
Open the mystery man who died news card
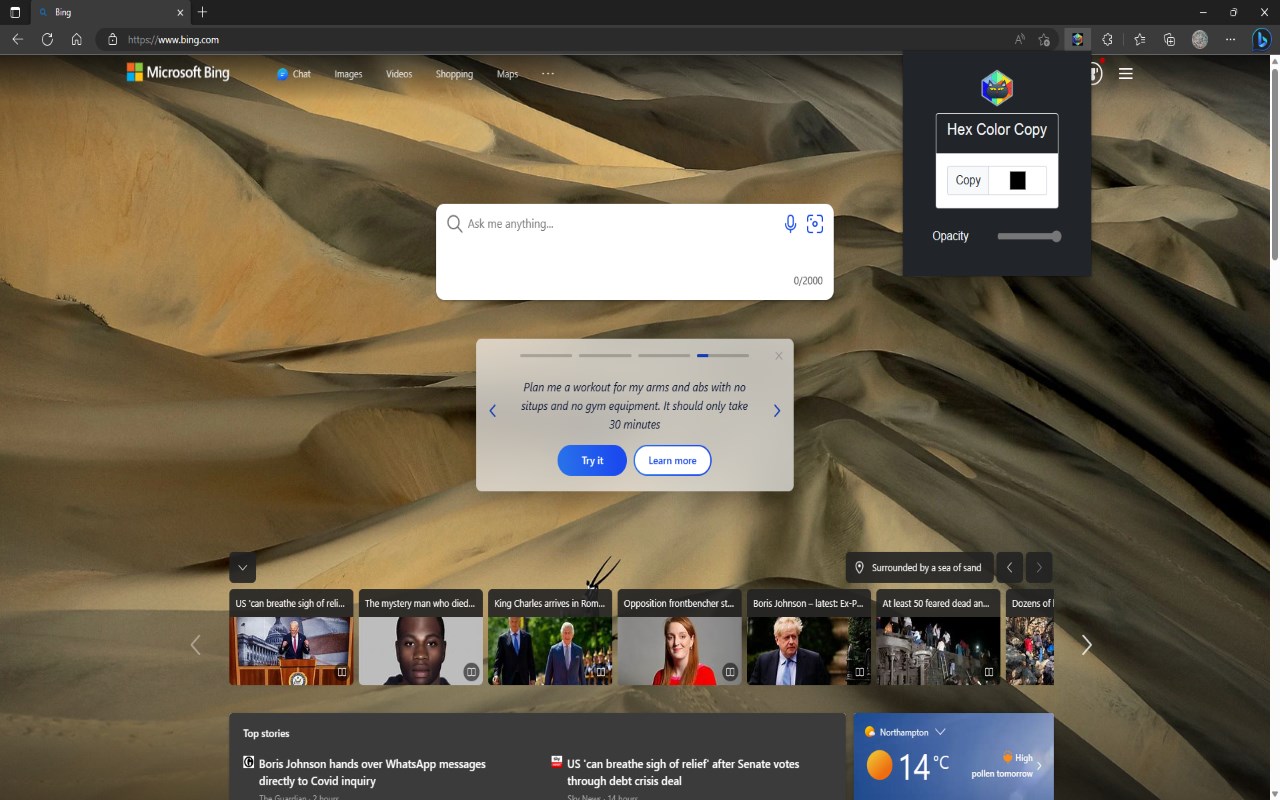420,637
